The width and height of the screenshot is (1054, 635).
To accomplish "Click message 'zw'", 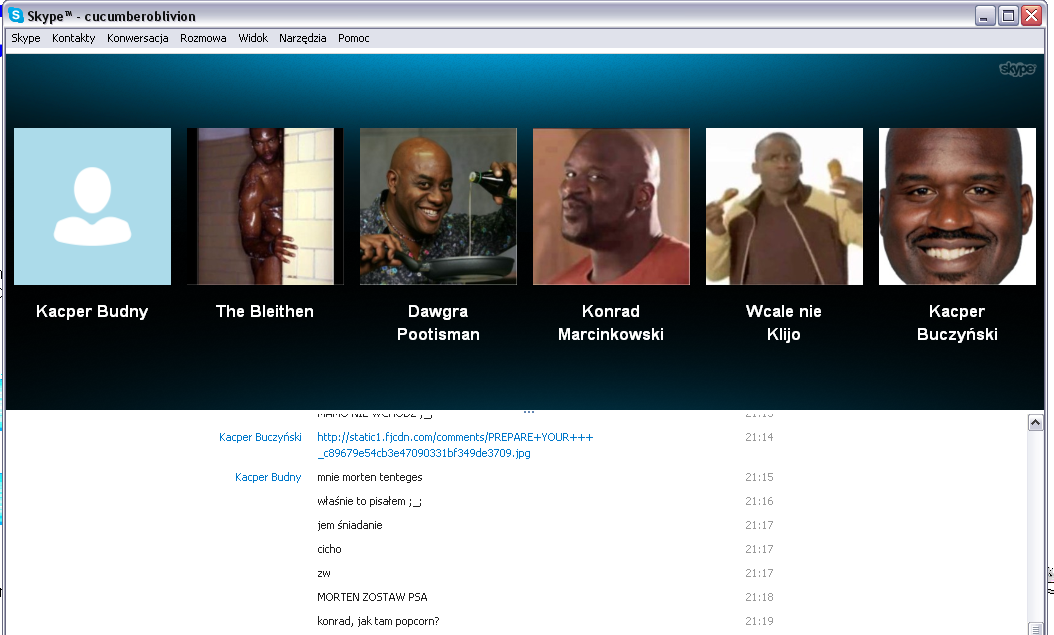I will click(324, 573).
